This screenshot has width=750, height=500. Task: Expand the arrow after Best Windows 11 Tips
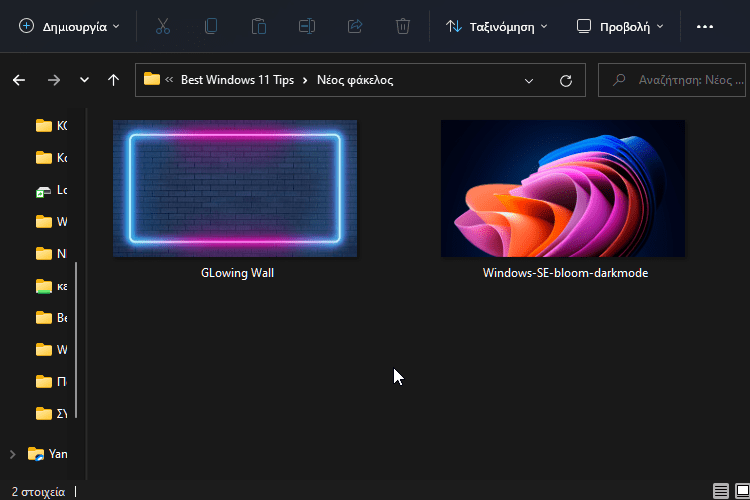(x=305, y=80)
